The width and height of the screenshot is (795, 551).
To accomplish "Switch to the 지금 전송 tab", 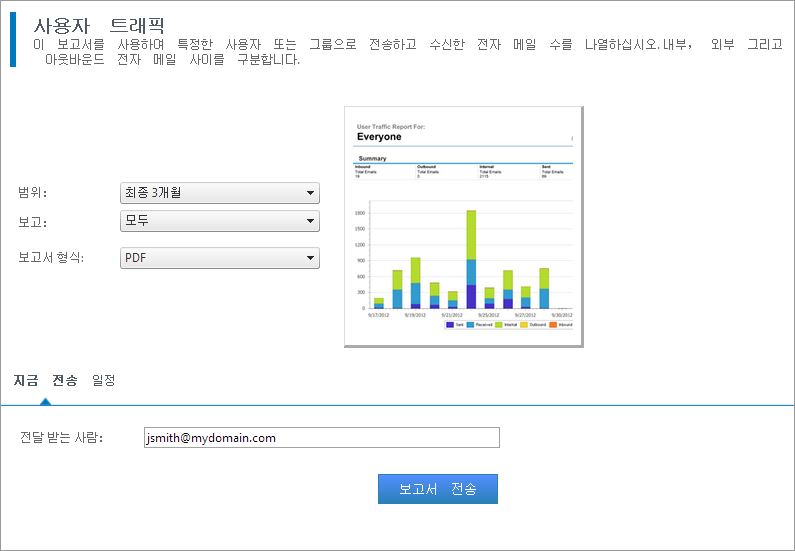I will [45, 380].
